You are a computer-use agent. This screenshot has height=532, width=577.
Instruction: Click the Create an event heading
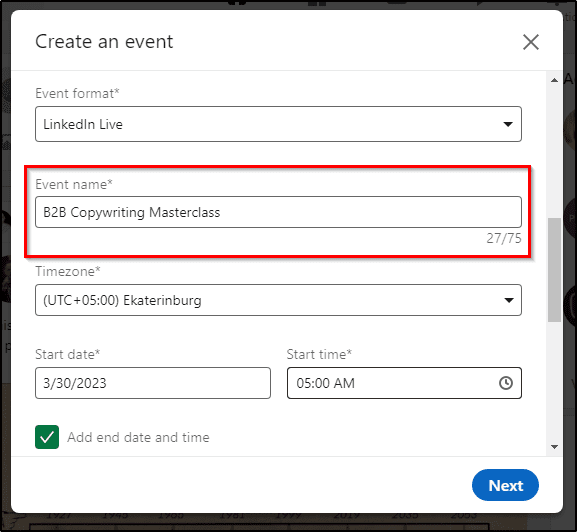click(x=104, y=41)
